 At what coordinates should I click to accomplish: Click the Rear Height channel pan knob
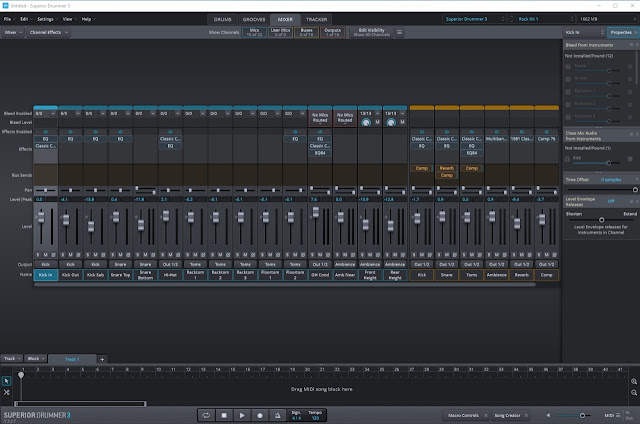(391, 122)
